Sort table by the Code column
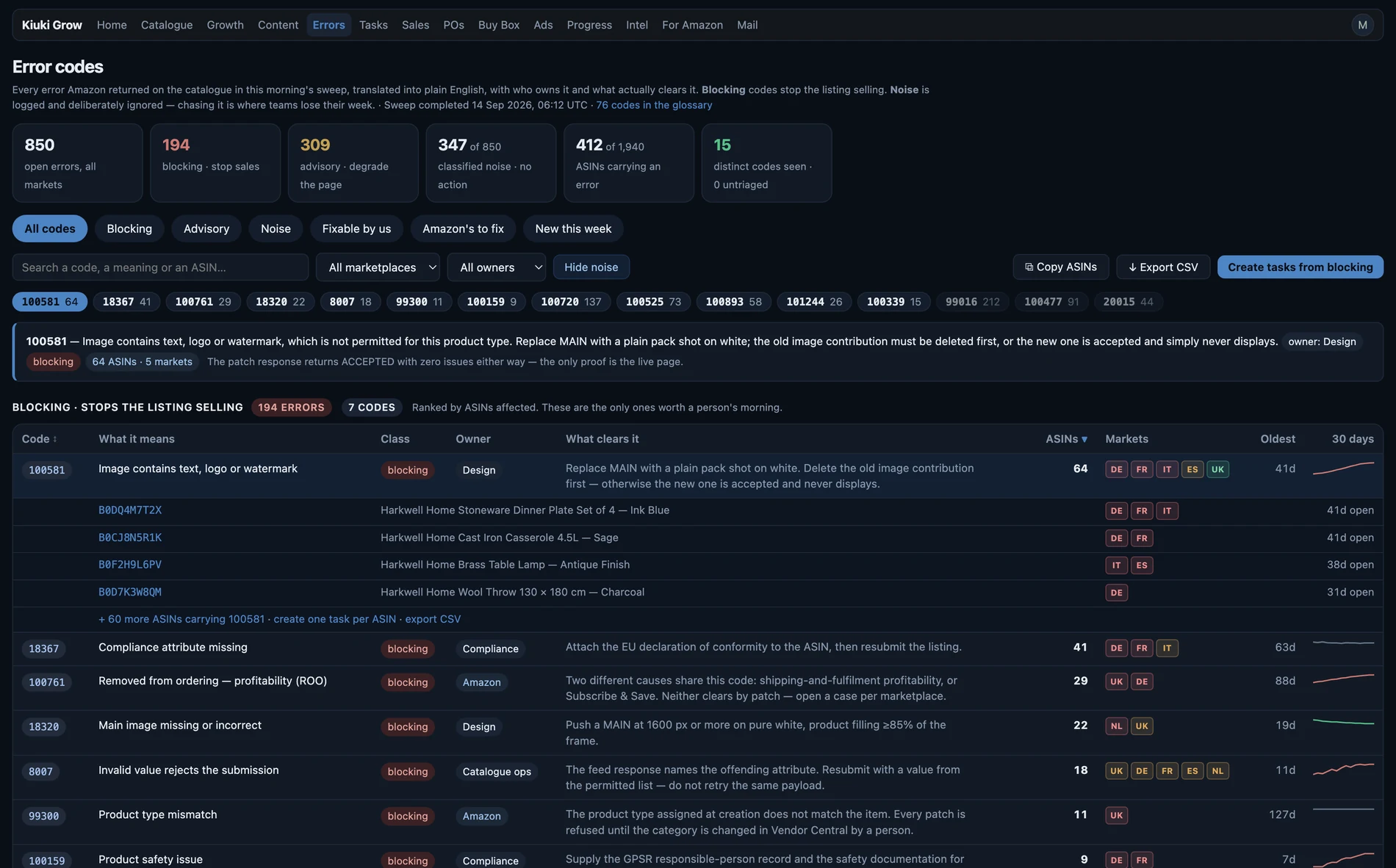Viewport: 1396px width, 868px height. (x=39, y=438)
